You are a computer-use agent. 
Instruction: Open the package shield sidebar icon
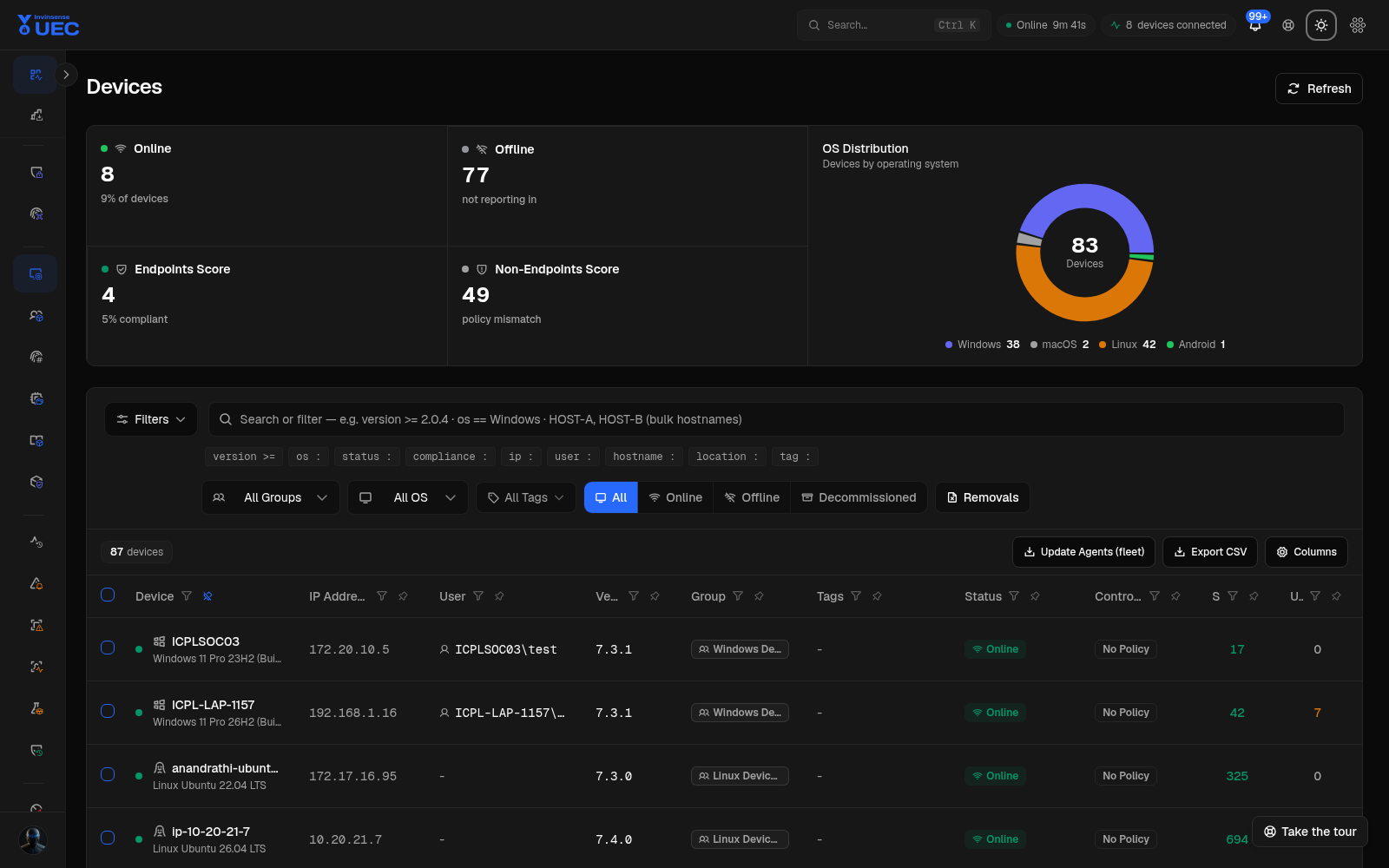coord(36,482)
